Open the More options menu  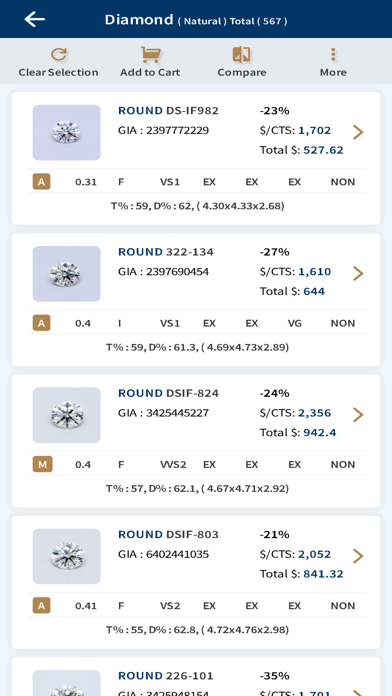tap(333, 55)
